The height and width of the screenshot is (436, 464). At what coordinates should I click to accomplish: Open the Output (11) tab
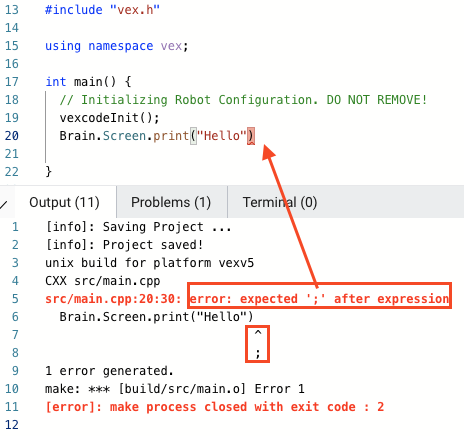point(64,202)
